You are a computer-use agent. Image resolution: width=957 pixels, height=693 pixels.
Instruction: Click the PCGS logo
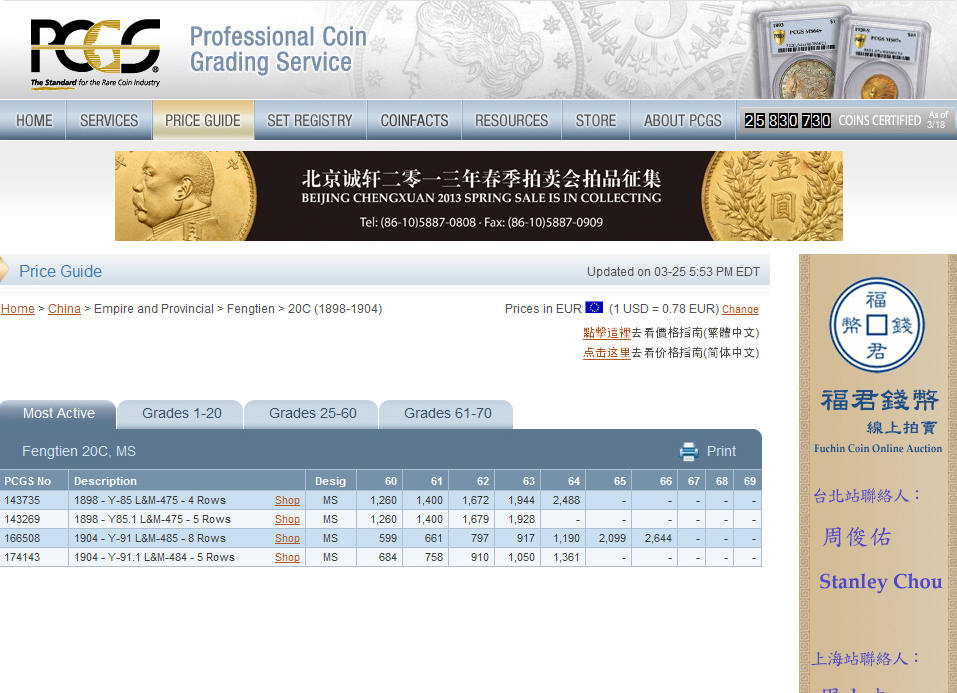point(95,54)
